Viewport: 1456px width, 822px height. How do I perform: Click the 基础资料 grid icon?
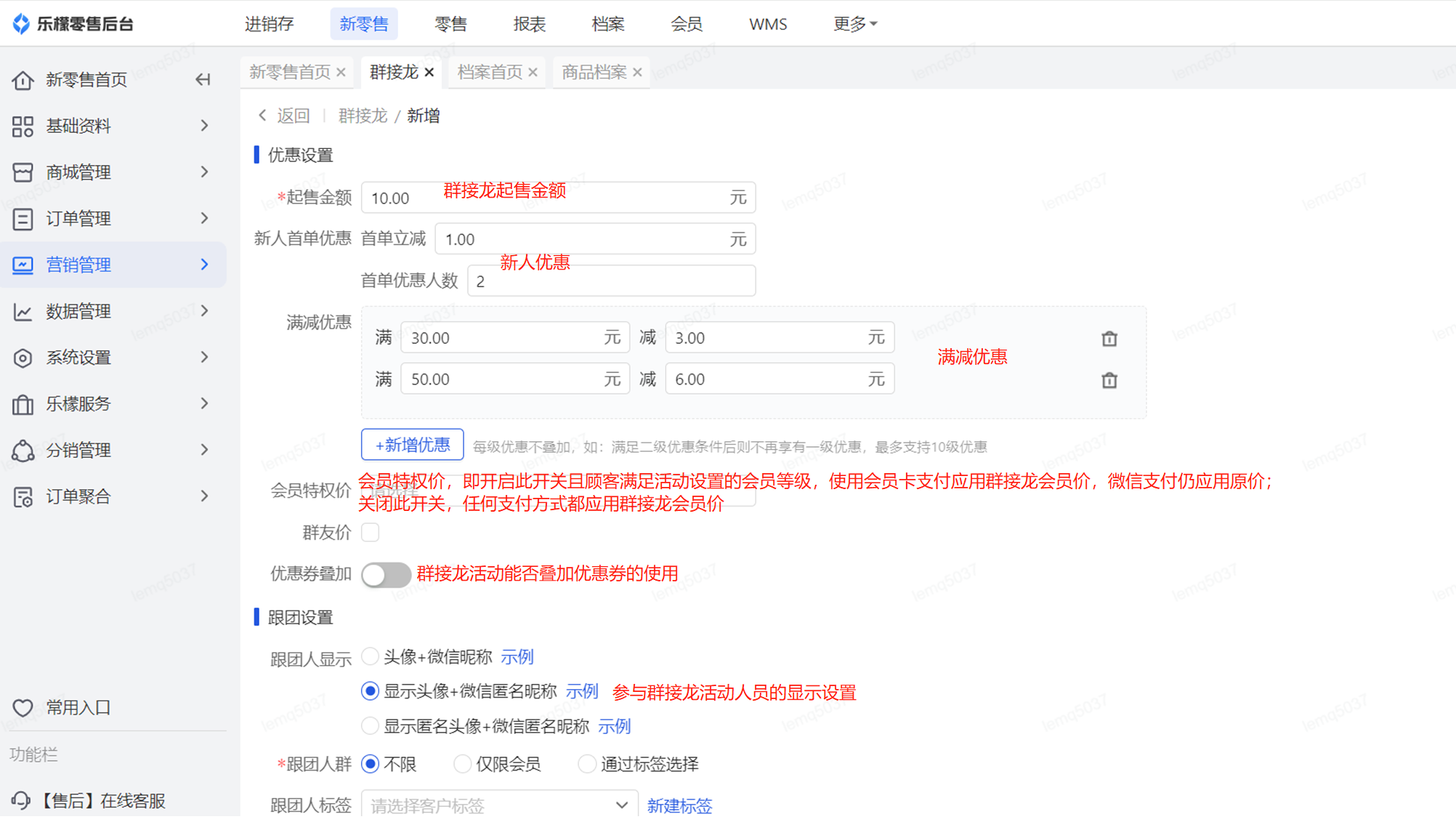pos(23,126)
